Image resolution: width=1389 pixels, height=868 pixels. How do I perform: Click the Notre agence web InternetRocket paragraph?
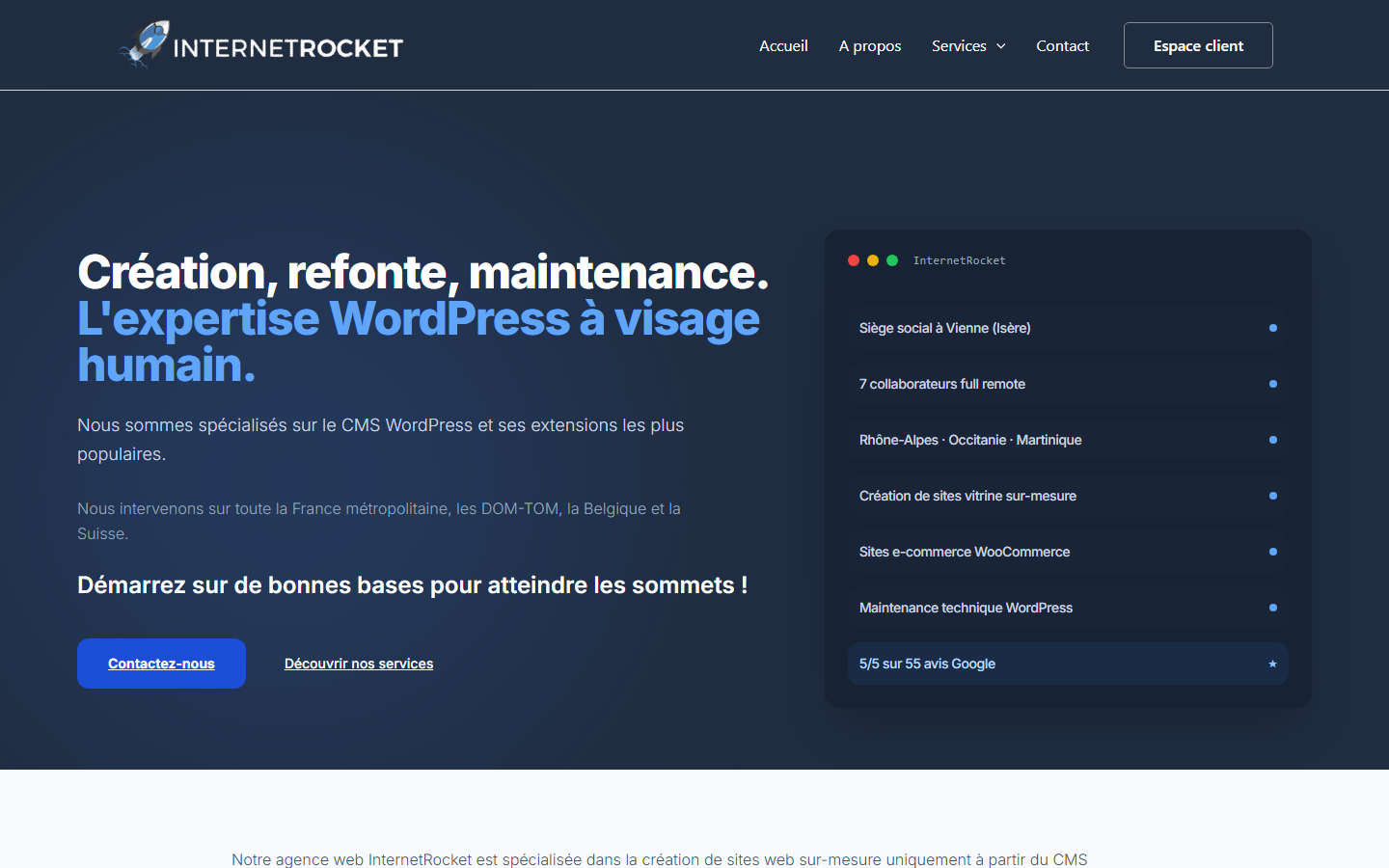click(x=660, y=859)
